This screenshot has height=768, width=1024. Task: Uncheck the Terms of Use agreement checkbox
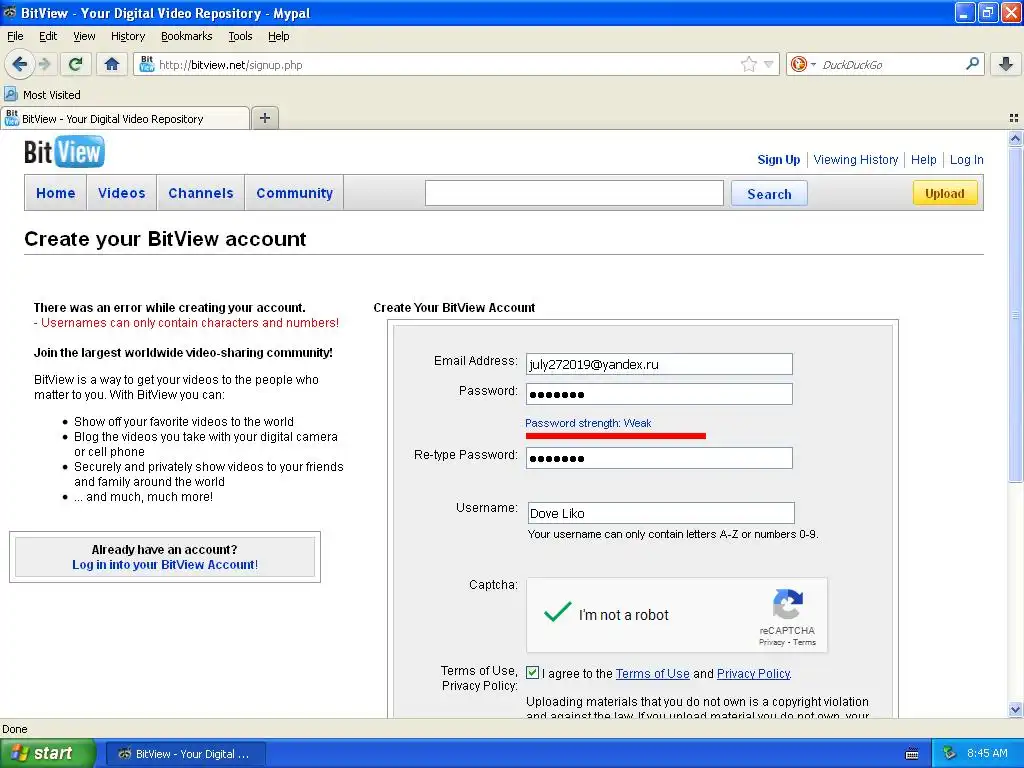click(x=532, y=673)
